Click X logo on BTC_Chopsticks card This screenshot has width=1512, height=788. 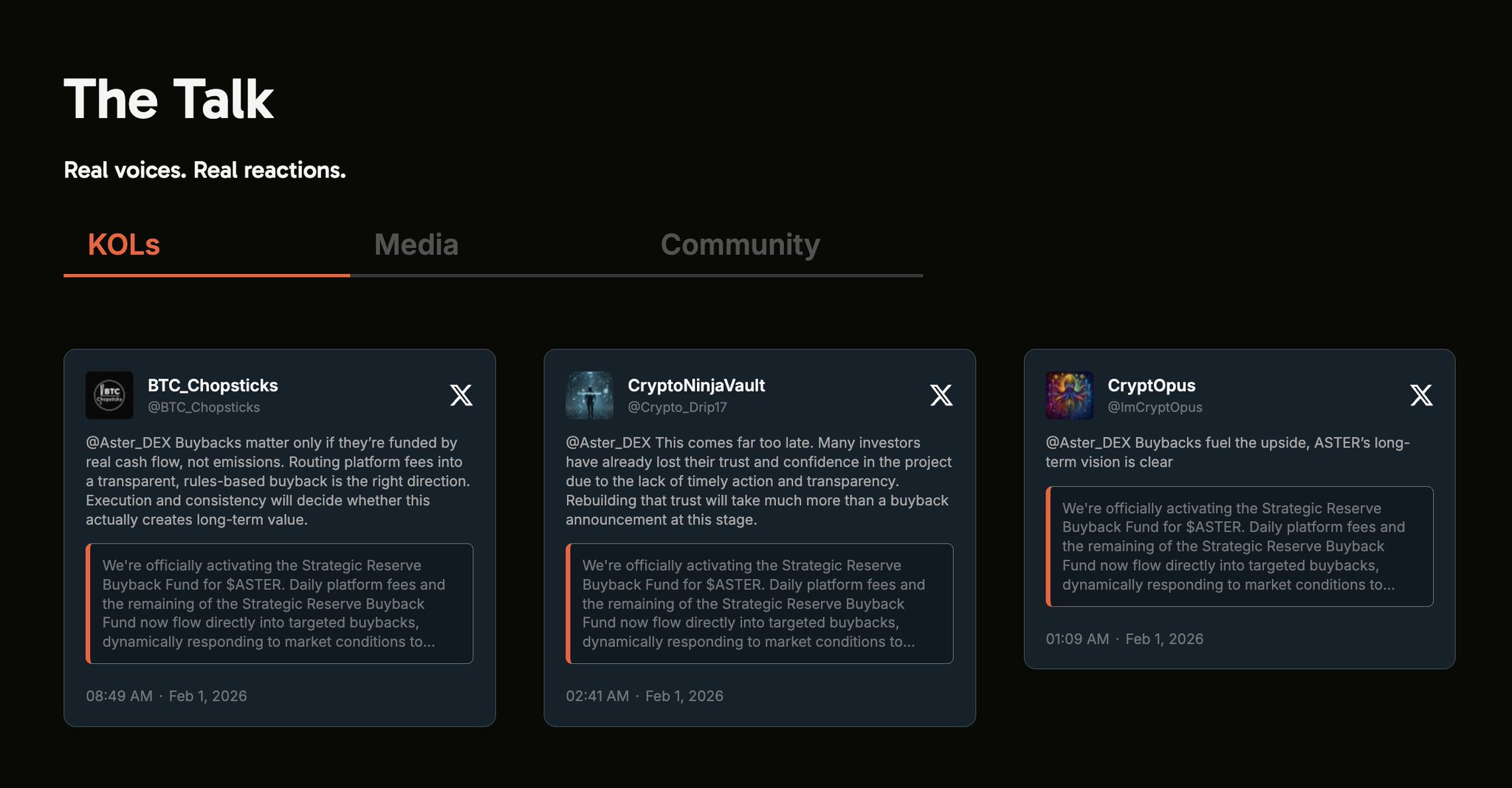tap(461, 395)
